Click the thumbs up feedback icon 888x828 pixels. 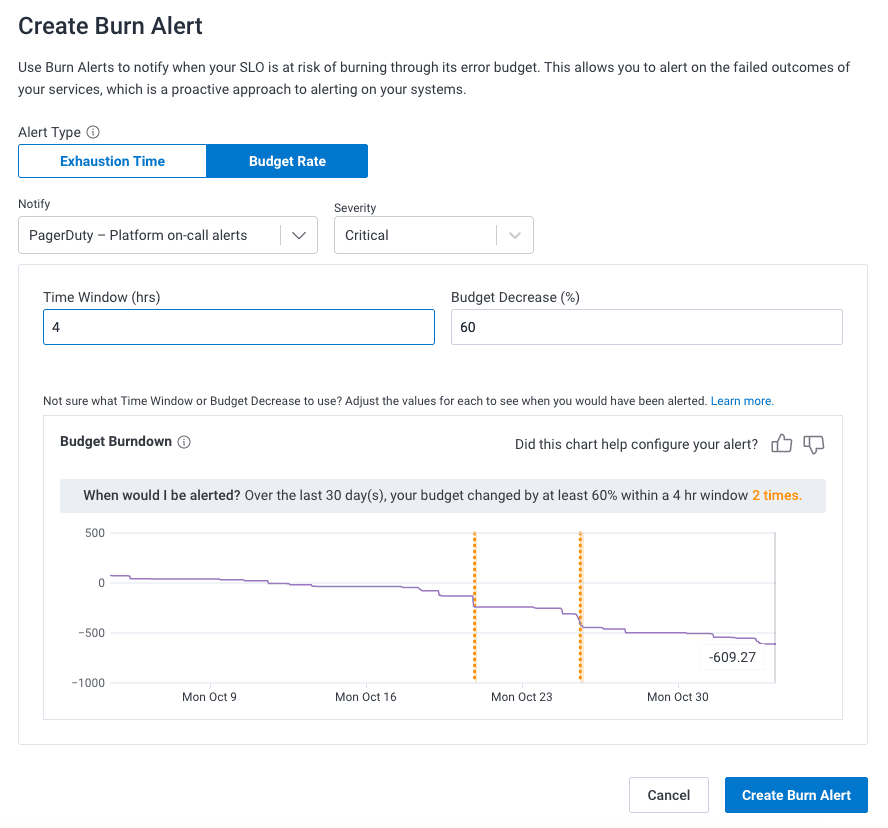pos(782,444)
